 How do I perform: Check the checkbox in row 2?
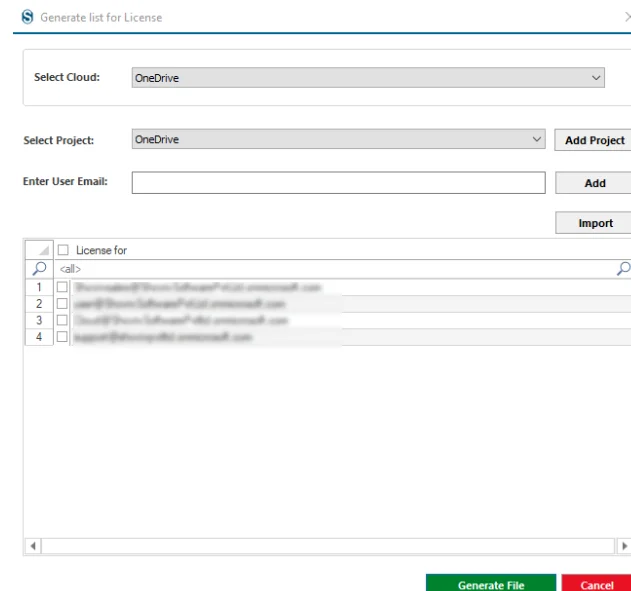[62, 303]
